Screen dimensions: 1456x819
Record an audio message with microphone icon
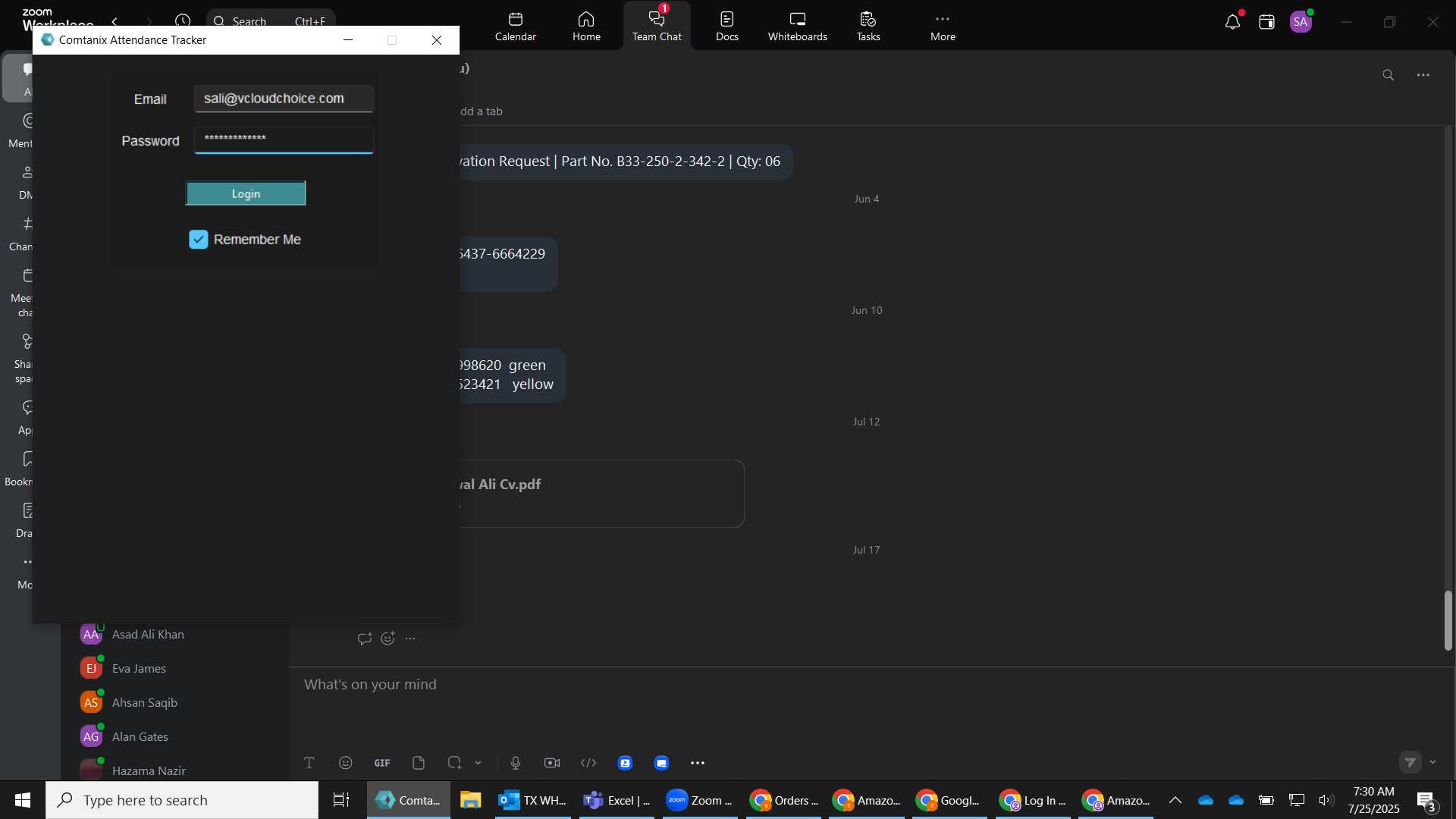pos(516,763)
